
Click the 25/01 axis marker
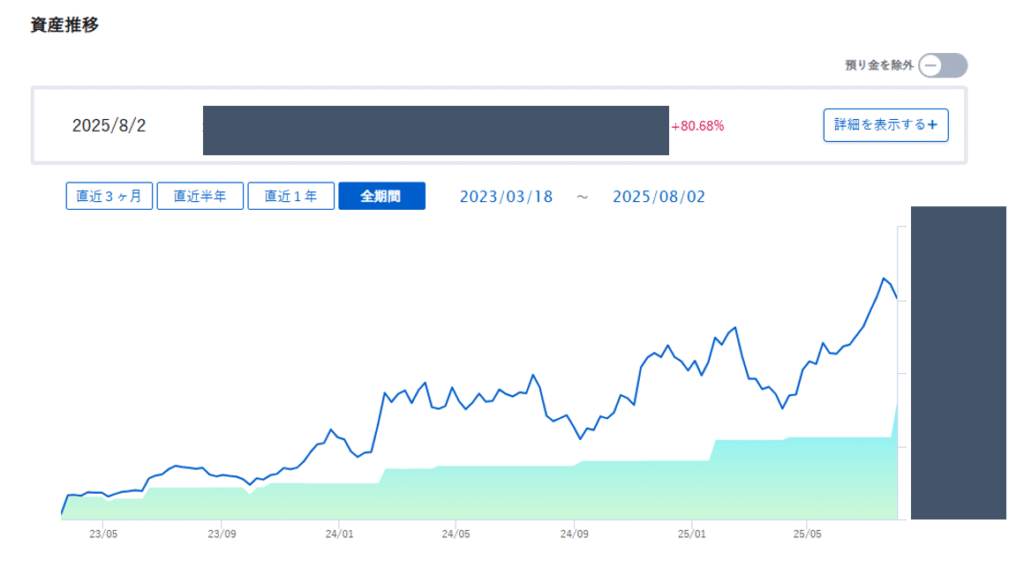[692, 534]
